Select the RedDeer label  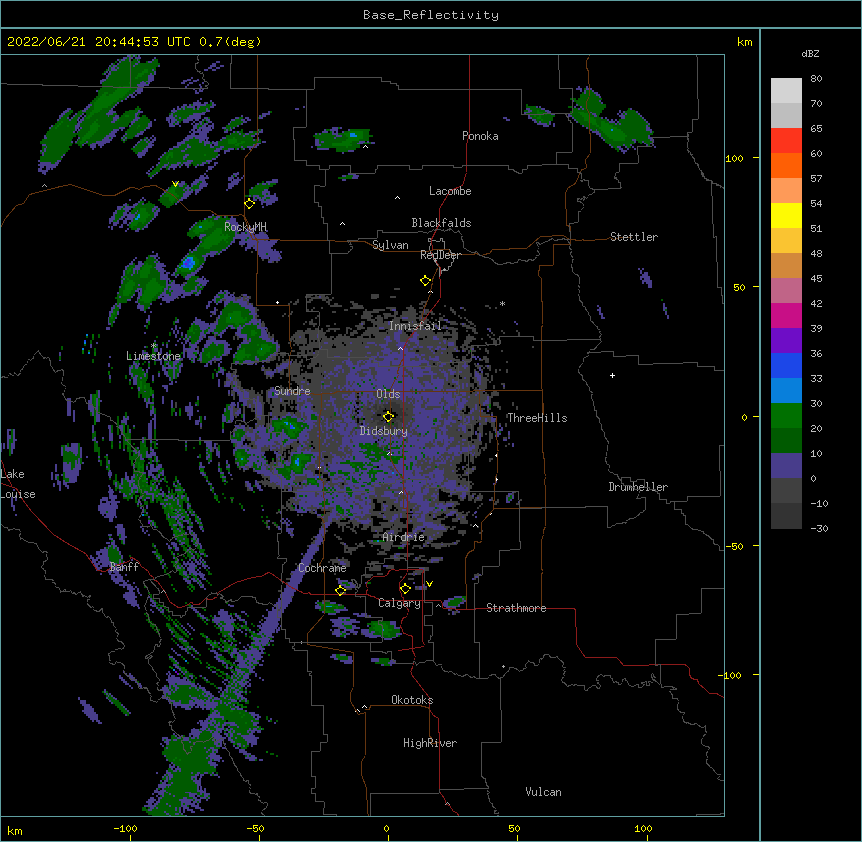tap(440, 255)
